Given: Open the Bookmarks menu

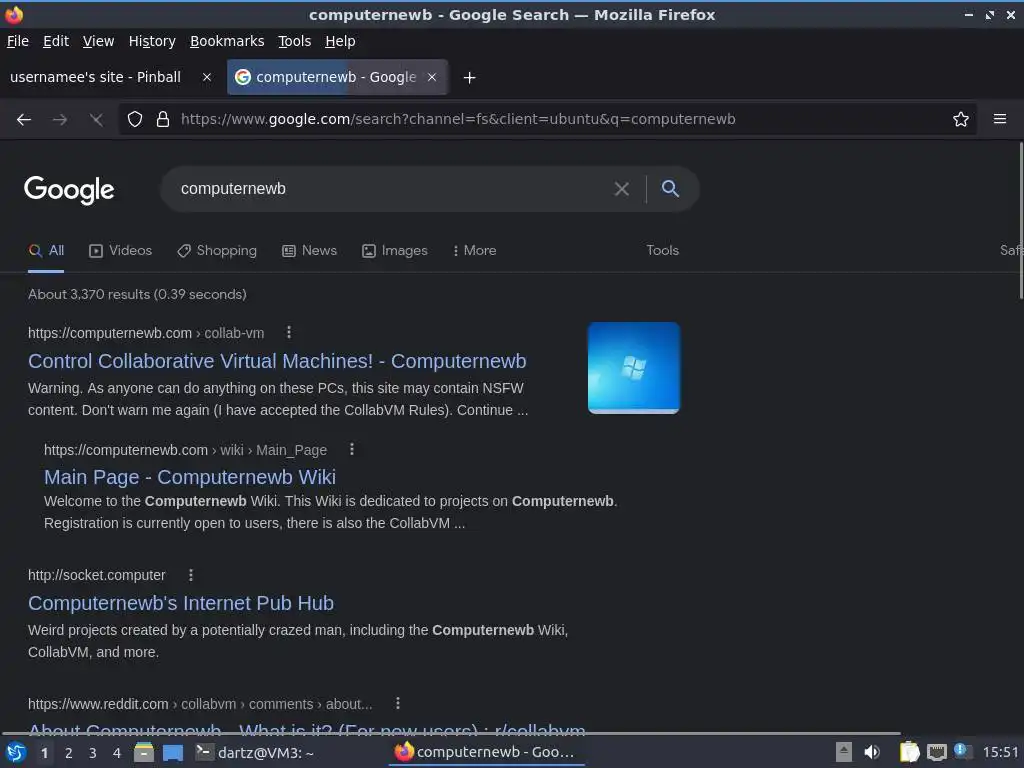Looking at the screenshot, I should click(227, 41).
